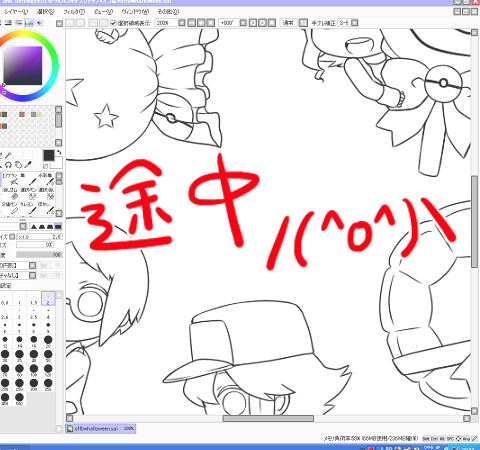Open the その他 (Others) menu

pyautogui.click(x=168, y=12)
